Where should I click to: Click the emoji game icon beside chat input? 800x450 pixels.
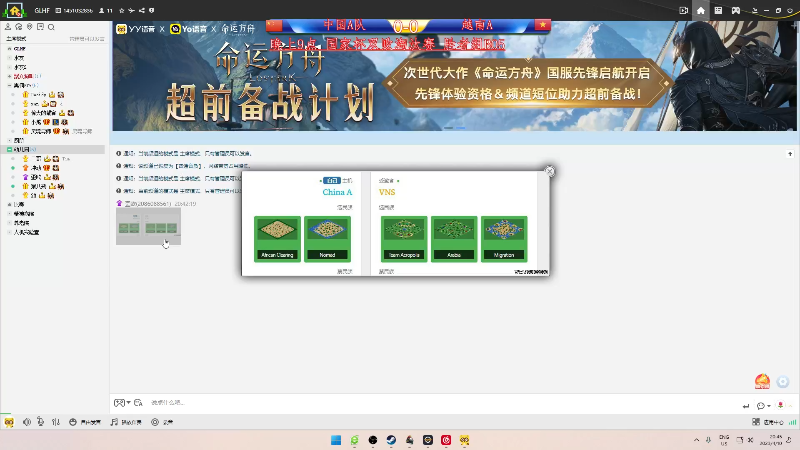coord(119,403)
